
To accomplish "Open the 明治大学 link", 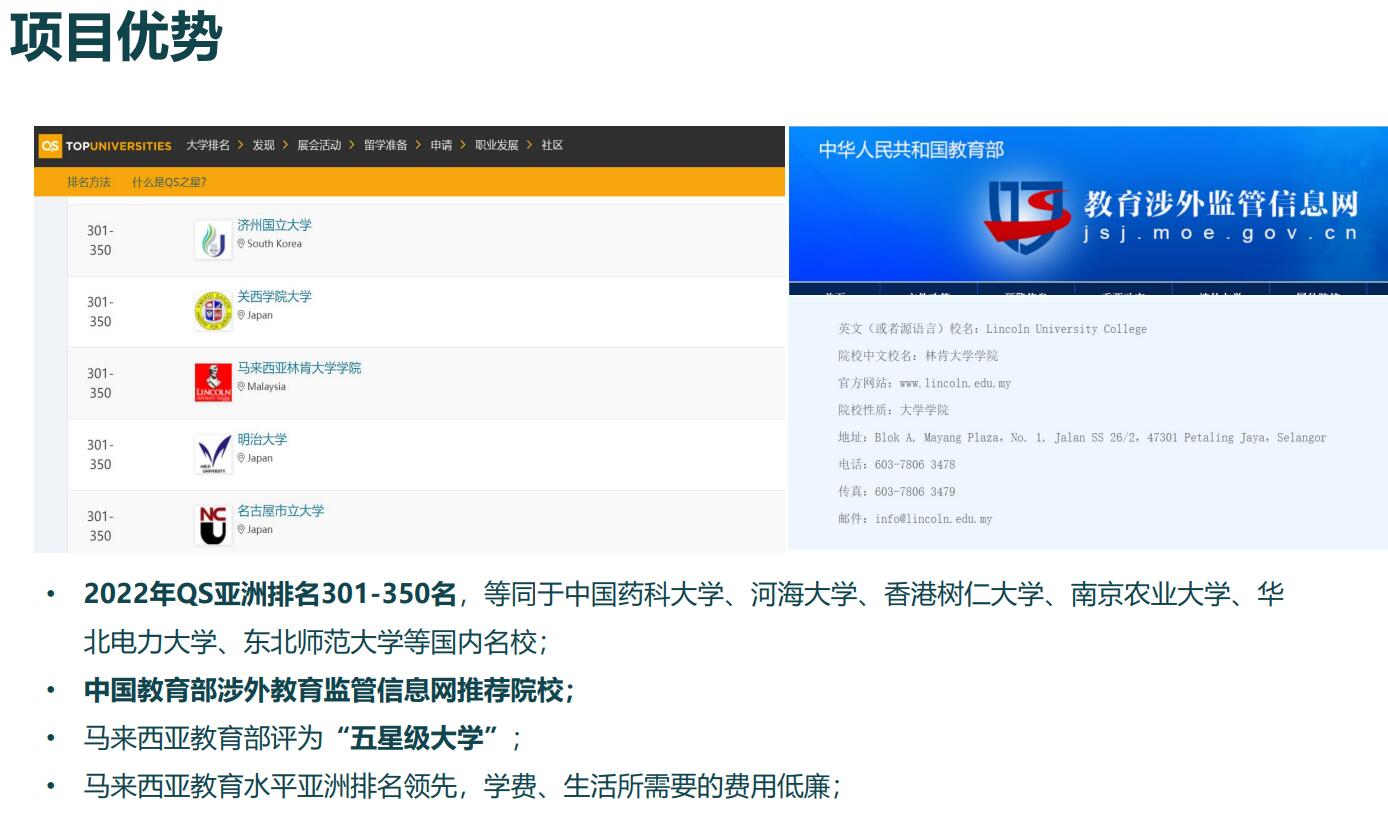I will pos(262,439).
